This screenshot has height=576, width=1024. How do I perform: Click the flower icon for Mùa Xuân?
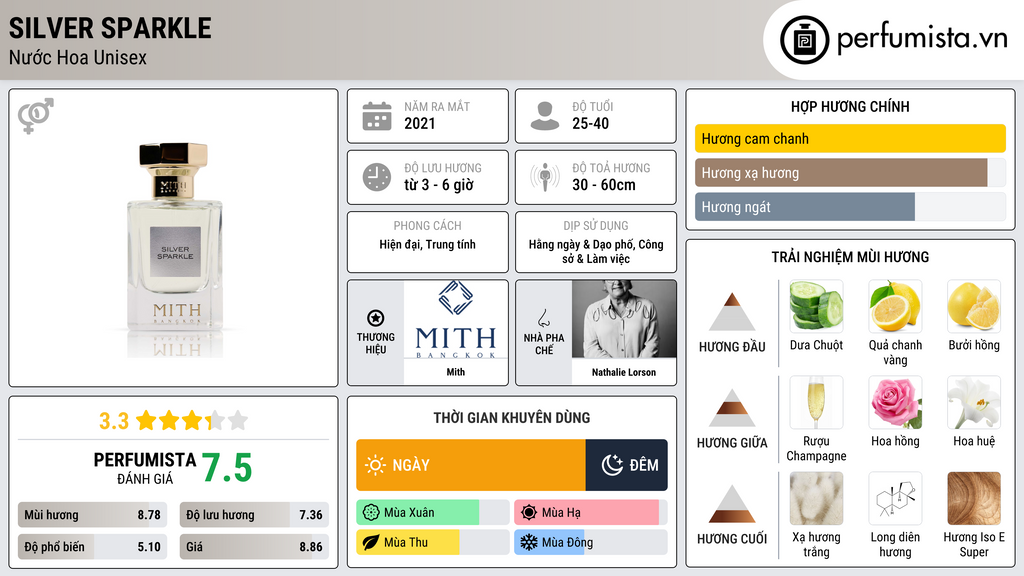pos(370,513)
